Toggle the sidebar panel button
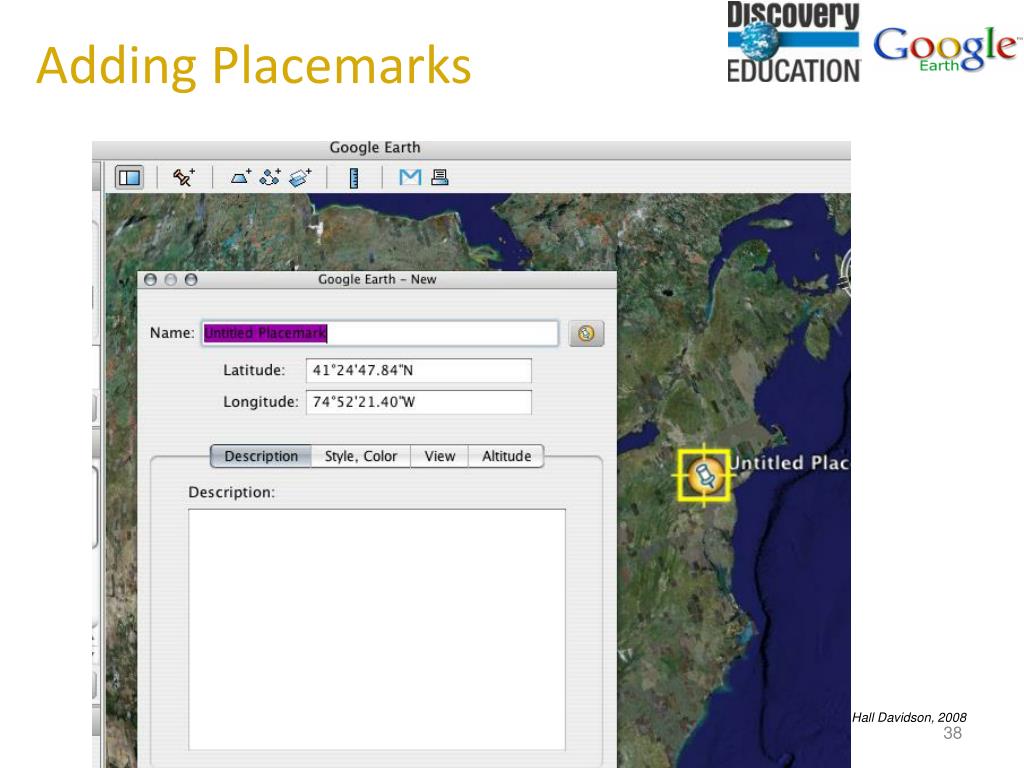 pos(129,177)
